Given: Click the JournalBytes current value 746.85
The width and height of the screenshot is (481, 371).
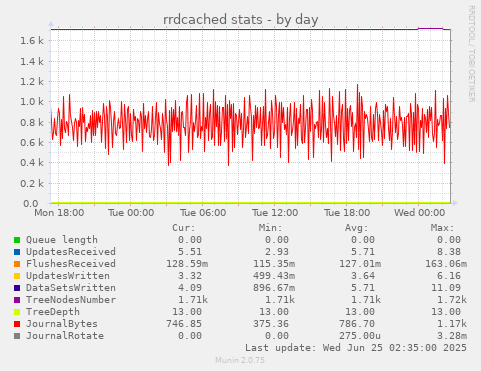Looking at the screenshot, I should [184, 324].
